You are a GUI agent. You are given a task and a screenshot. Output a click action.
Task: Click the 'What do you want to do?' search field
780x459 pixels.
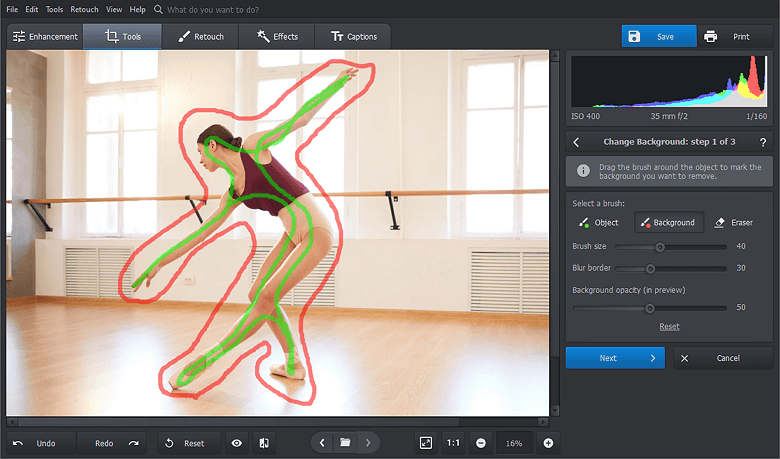coord(212,10)
